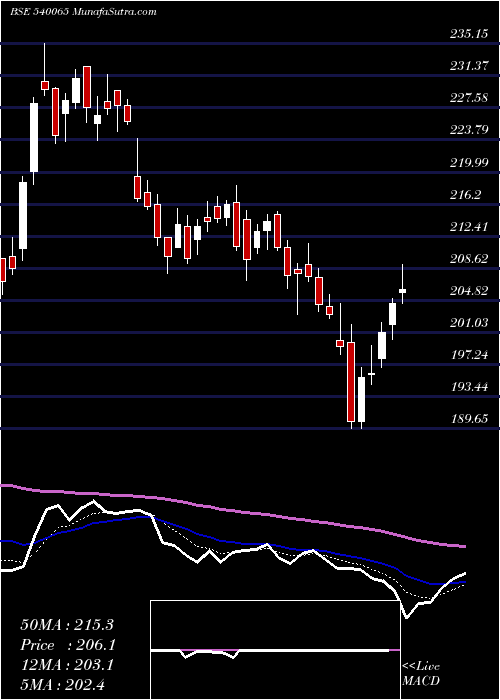The image size is (500, 700).
Task: Click the 189.65 price axis label
Action: click(469, 419)
